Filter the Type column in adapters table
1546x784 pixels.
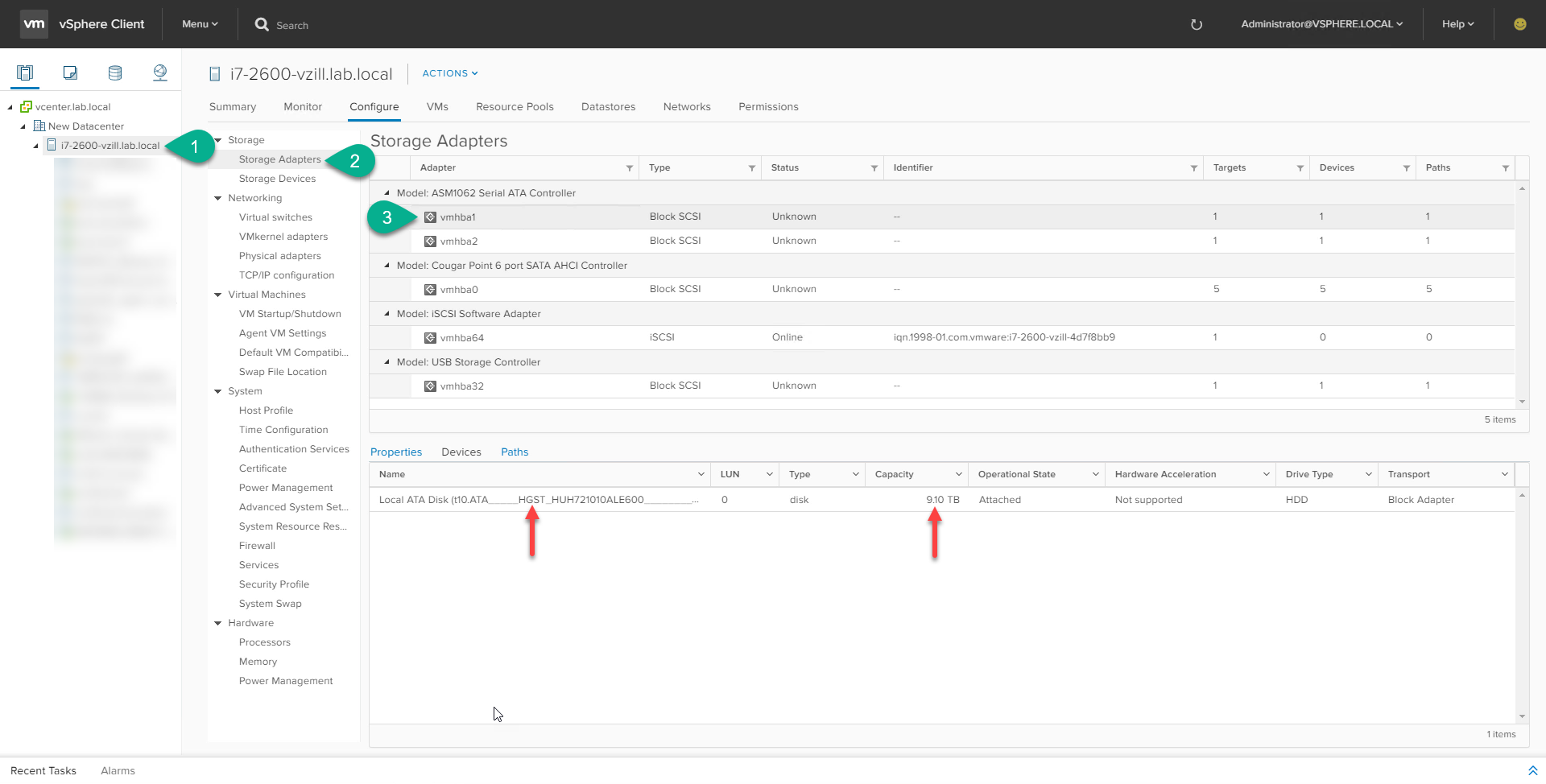(x=752, y=168)
